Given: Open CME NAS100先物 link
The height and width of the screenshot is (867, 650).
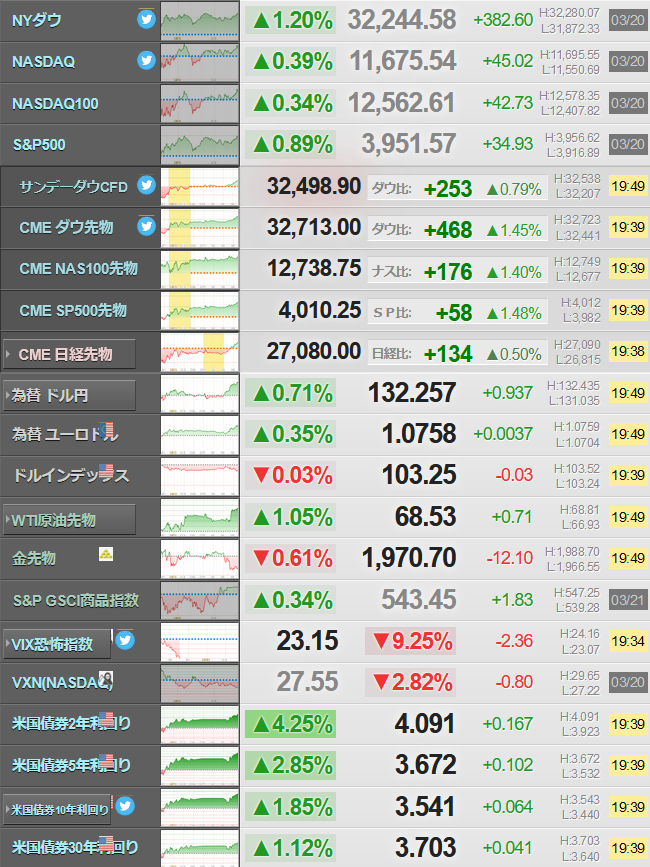Looking at the screenshot, I should click(78, 269).
